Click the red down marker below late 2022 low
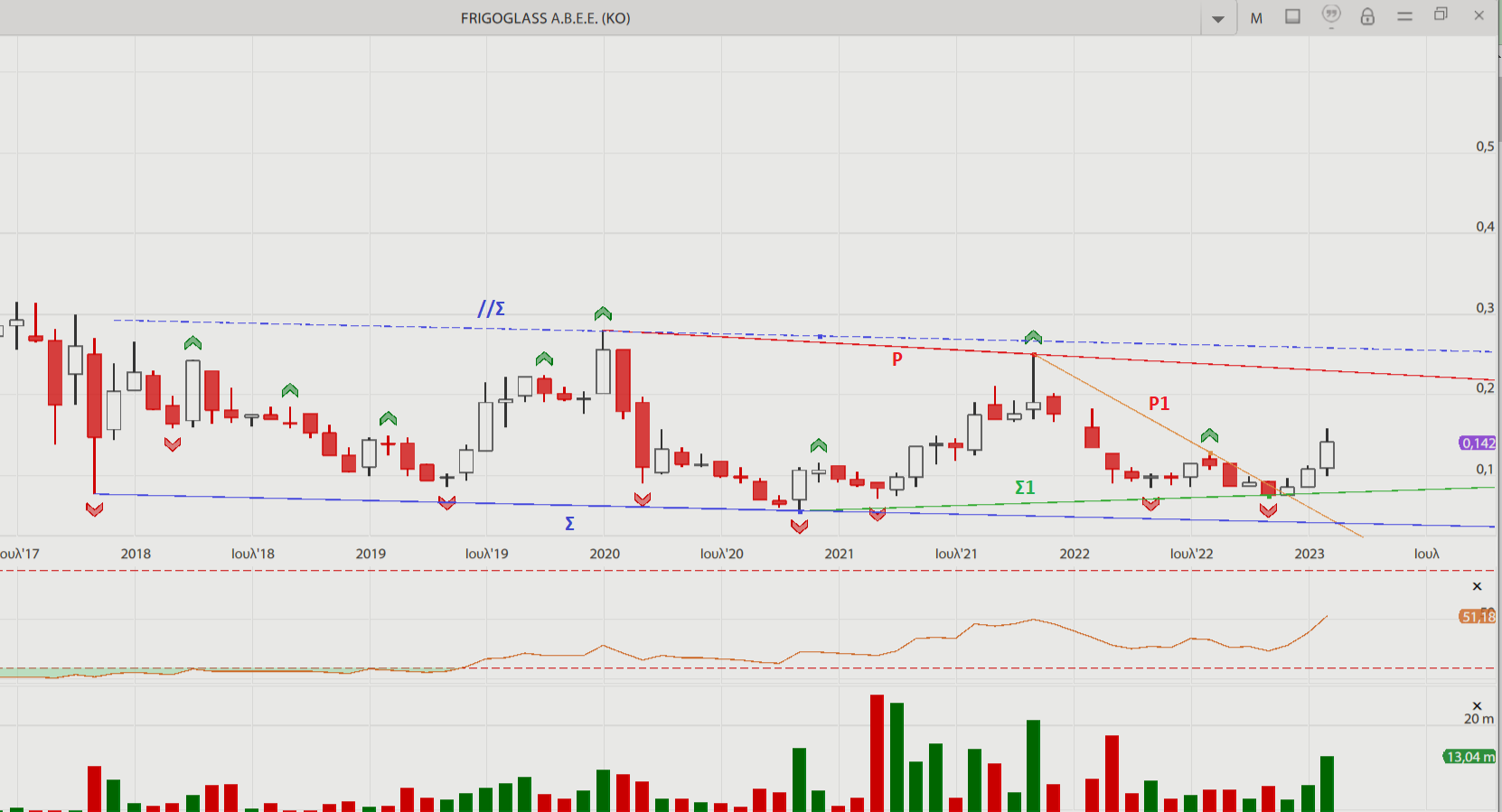The height and width of the screenshot is (812, 1502). coord(1268,510)
